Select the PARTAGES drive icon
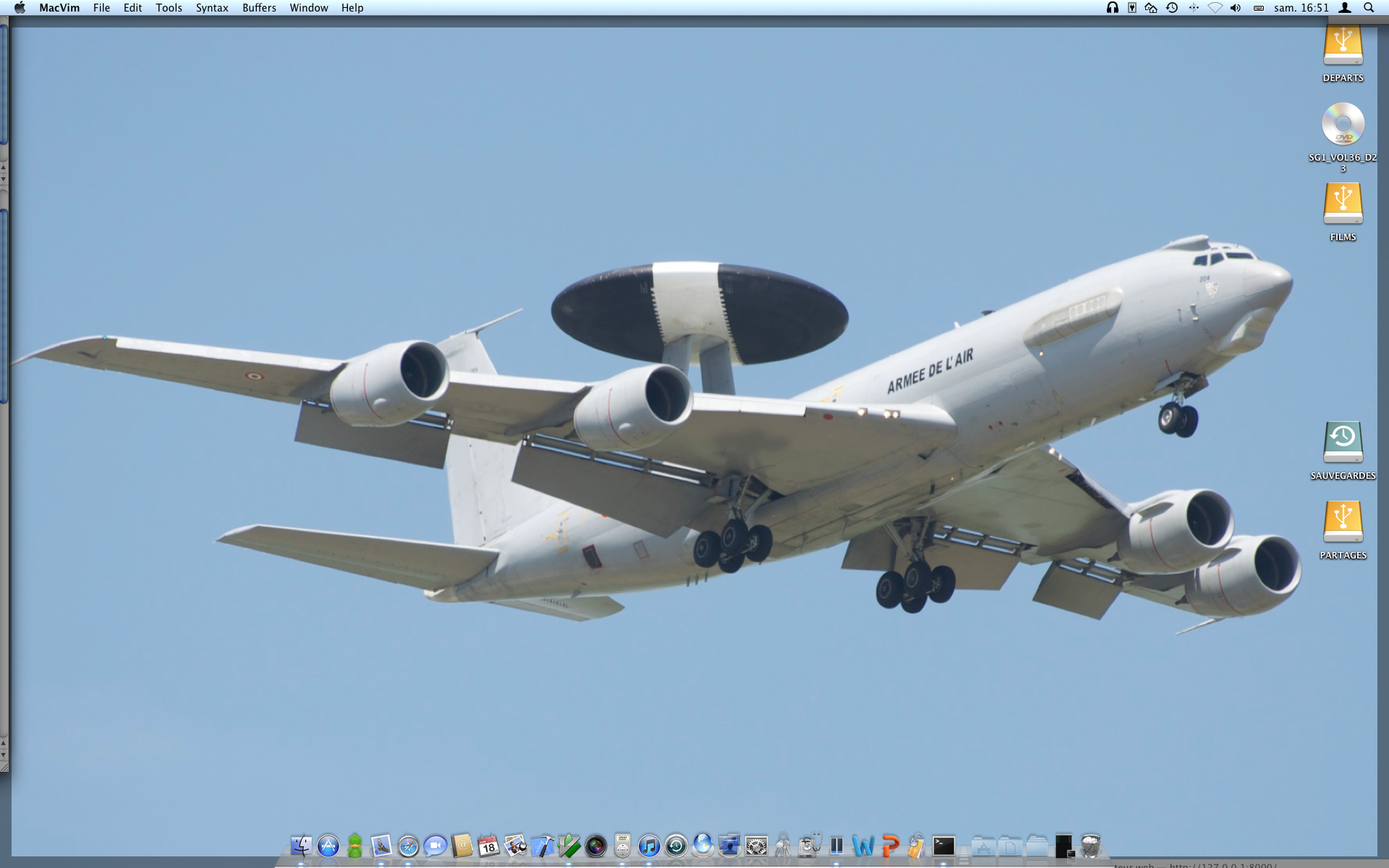The image size is (1389, 868). [1343, 522]
